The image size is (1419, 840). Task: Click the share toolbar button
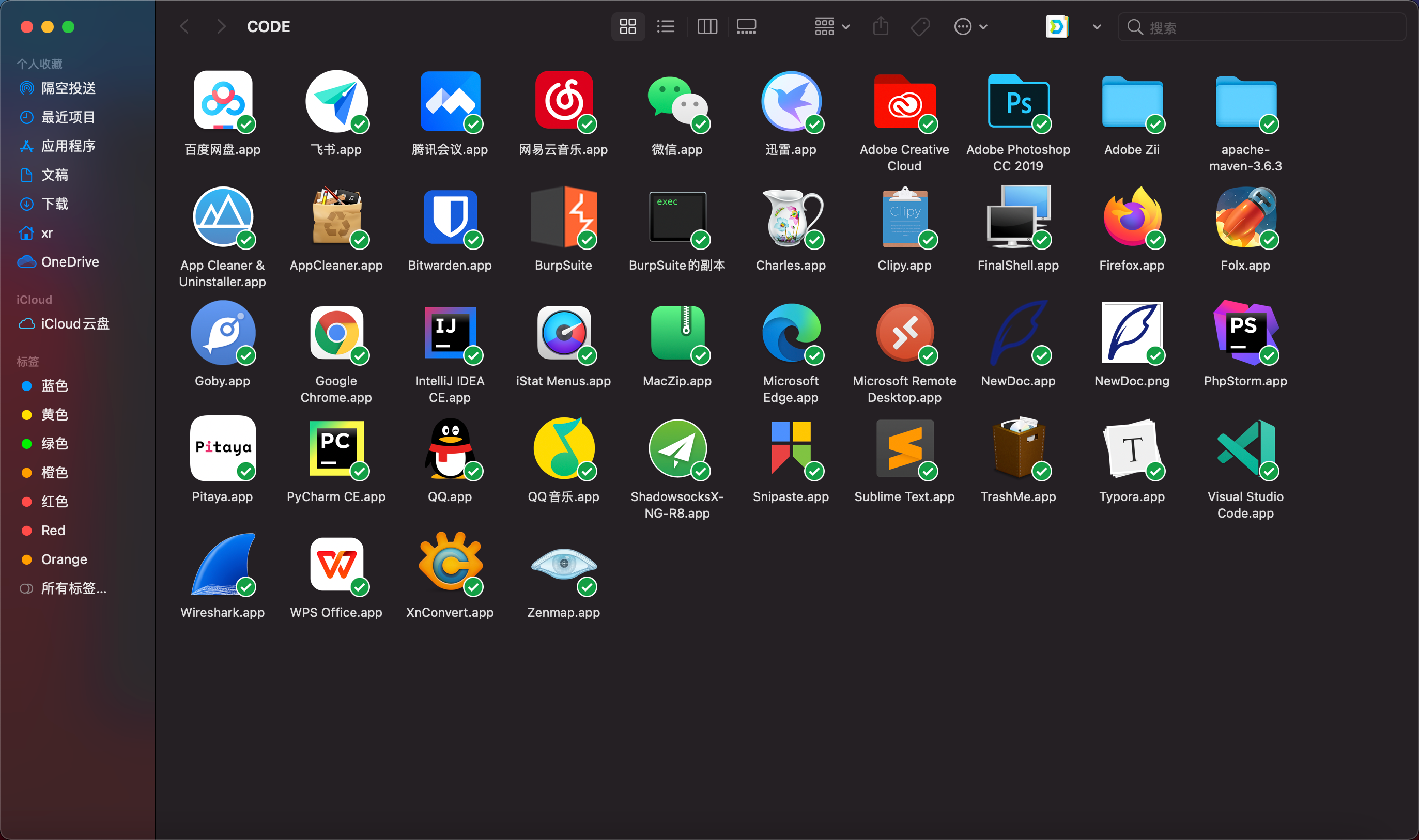point(881,26)
